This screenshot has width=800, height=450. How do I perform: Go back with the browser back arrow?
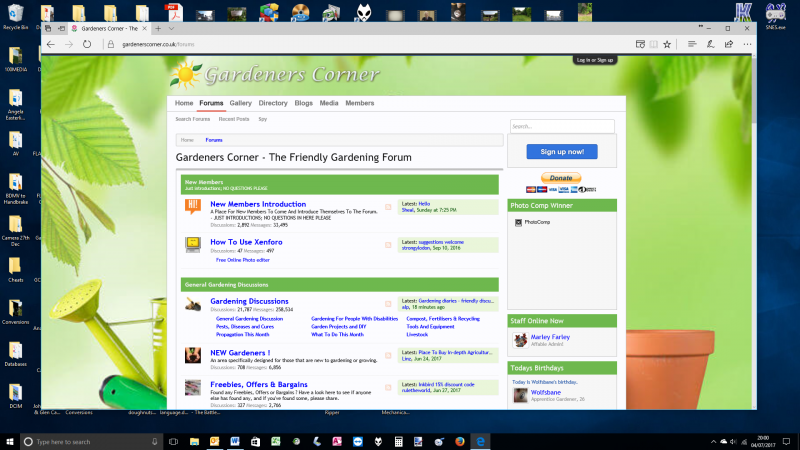click(x=51, y=44)
